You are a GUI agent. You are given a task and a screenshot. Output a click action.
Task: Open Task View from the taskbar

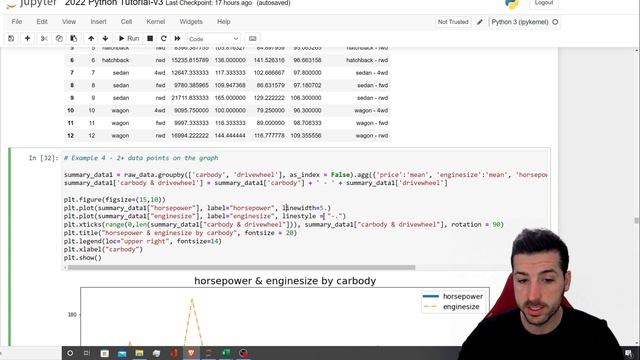pos(87,353)
